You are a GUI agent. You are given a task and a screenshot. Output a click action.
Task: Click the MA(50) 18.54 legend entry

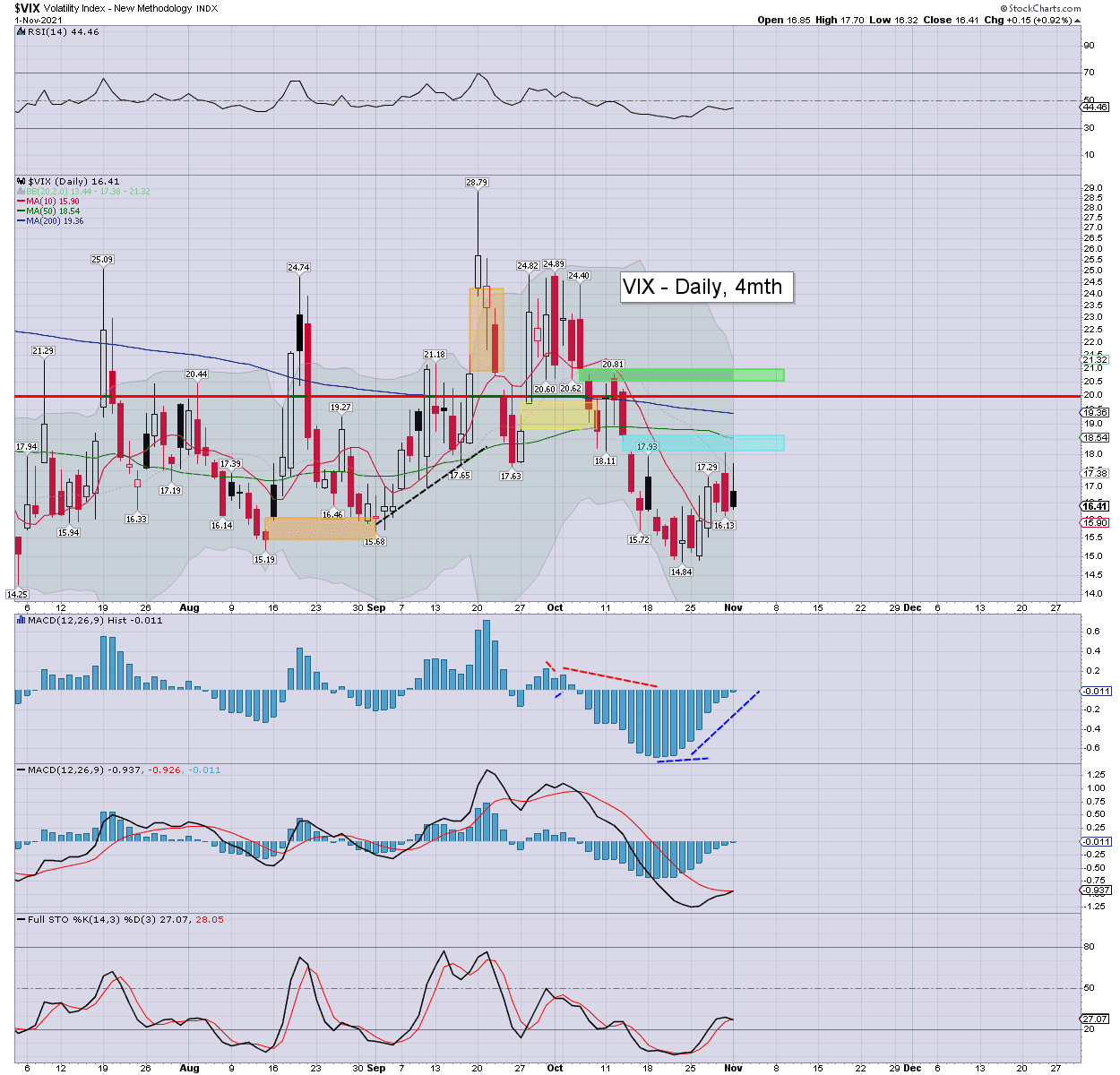(x=47, y=211)
